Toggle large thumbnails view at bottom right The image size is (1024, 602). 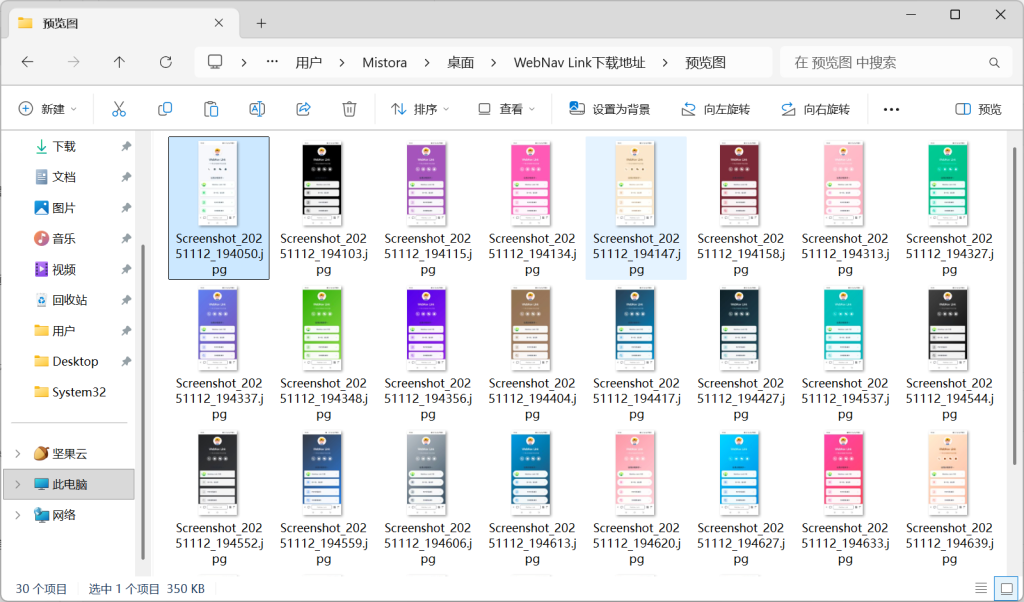pyautogui.click(x=1006, y=588)
